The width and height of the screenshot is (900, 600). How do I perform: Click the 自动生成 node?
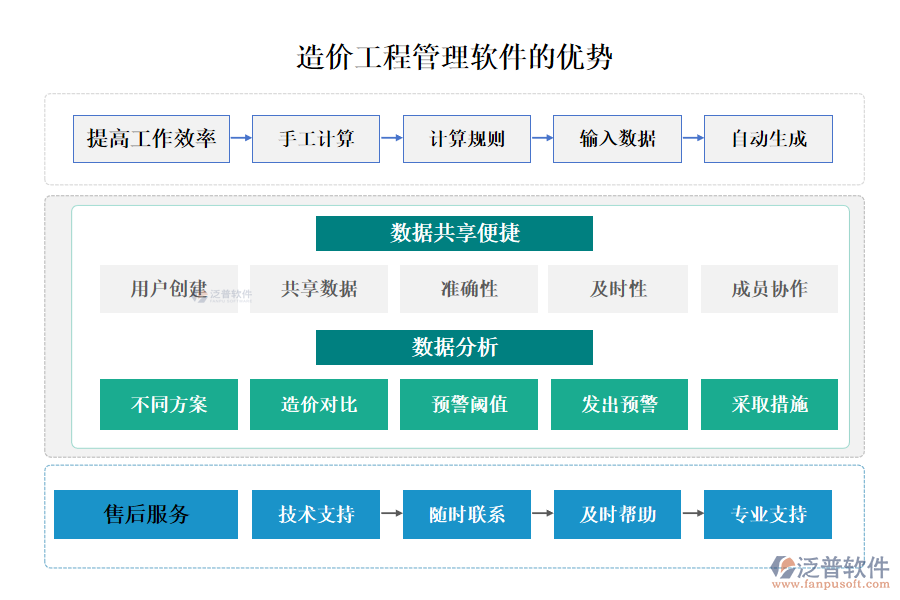[x=767, y=139]
